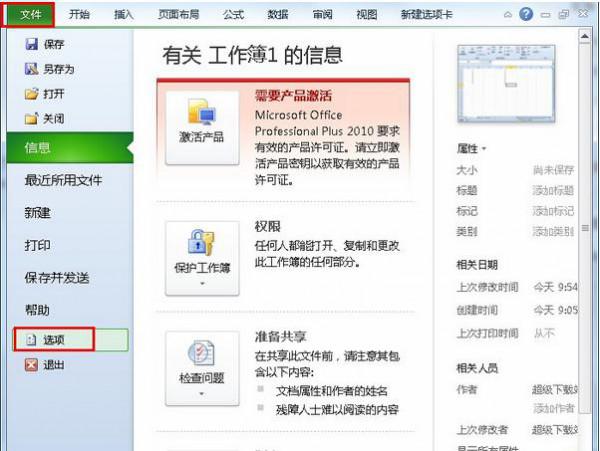The image size is (600, 451).
Task: Open 帮助 in the backstage menu
Action: coord(37,310)
